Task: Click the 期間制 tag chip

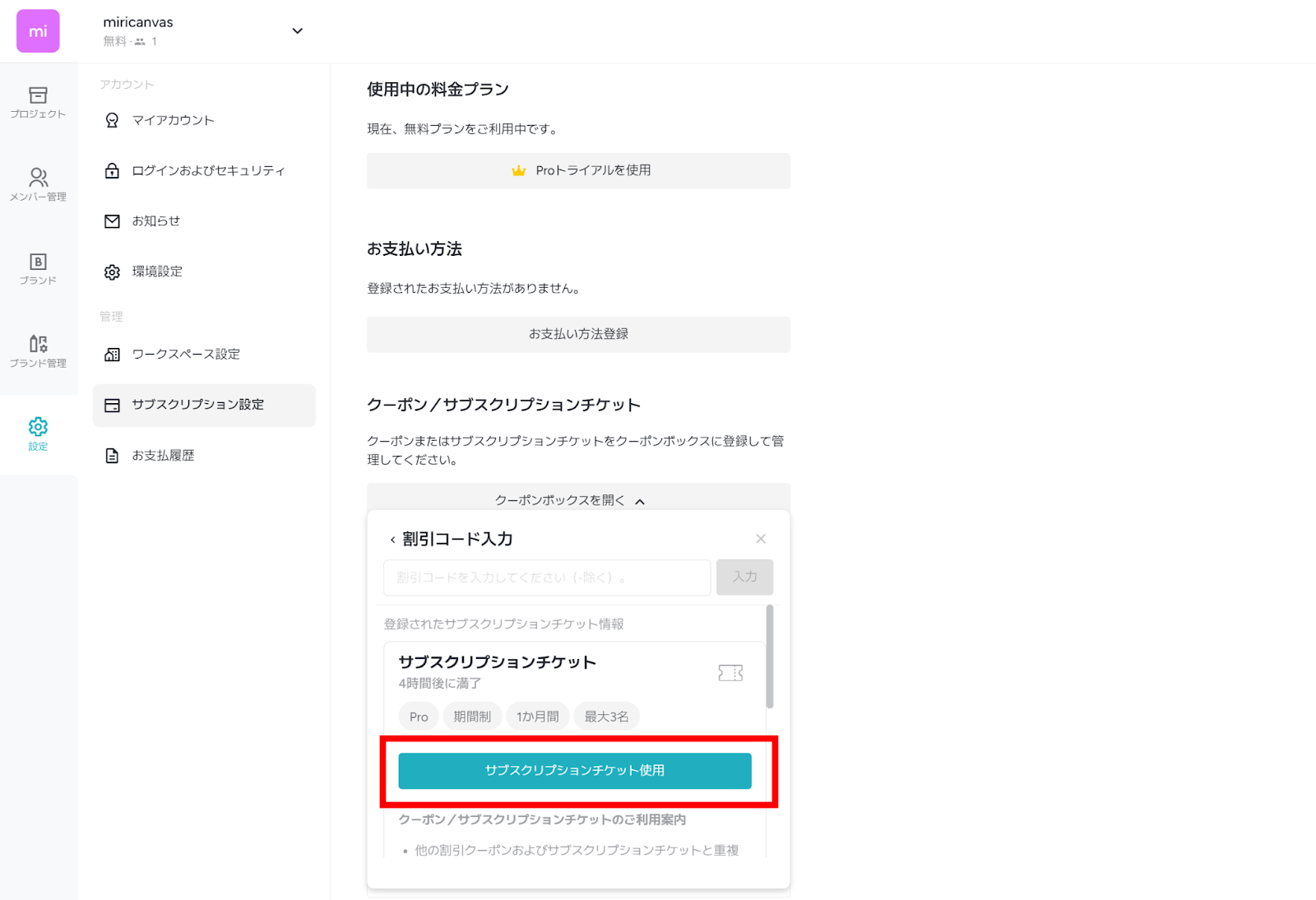Action: point(472,717)
